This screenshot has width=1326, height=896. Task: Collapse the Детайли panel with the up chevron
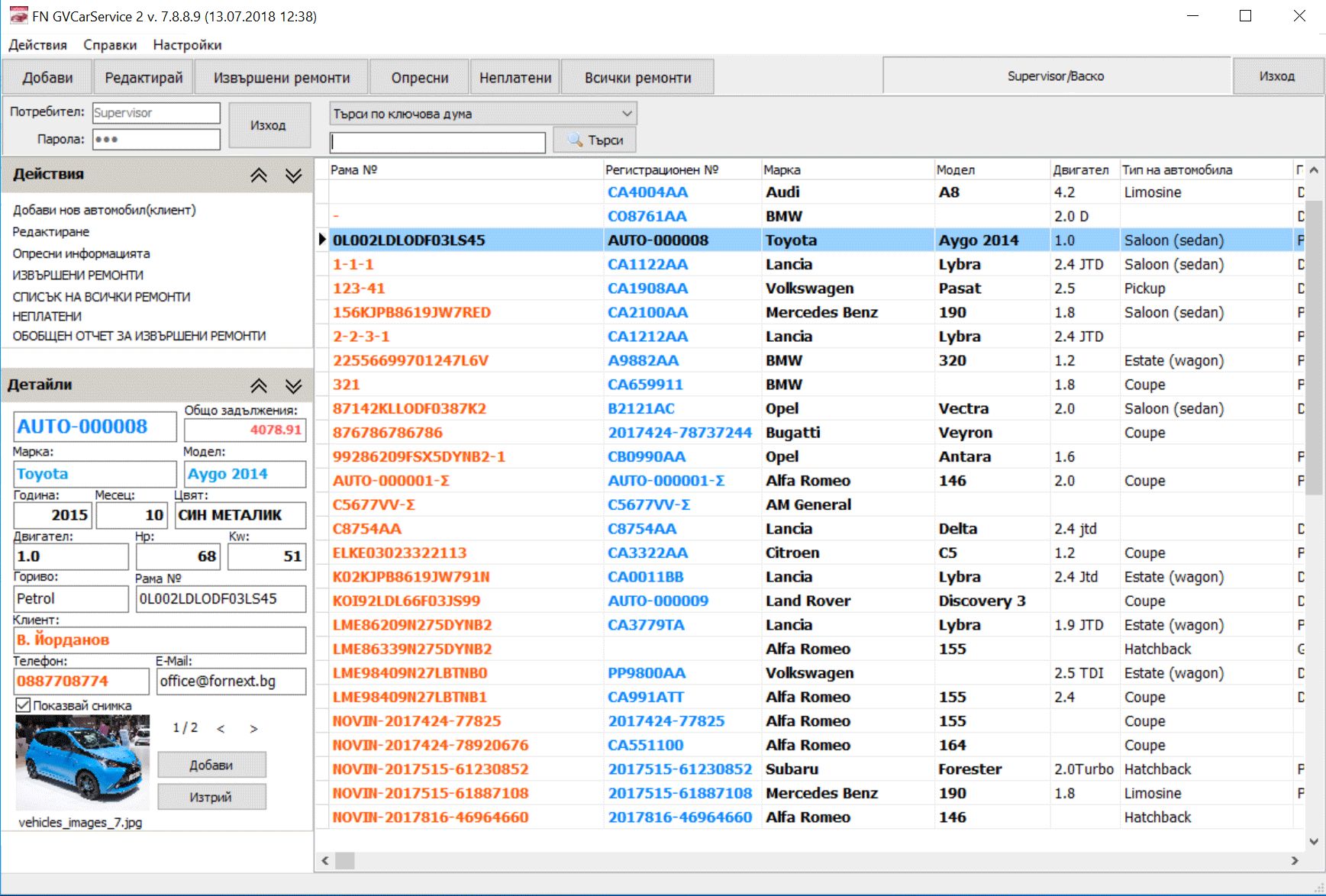(x=259, y=385)
